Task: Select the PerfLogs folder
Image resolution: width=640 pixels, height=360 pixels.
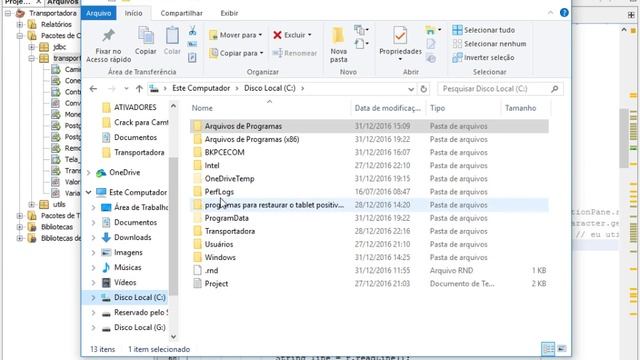Action: click(369, 192)
